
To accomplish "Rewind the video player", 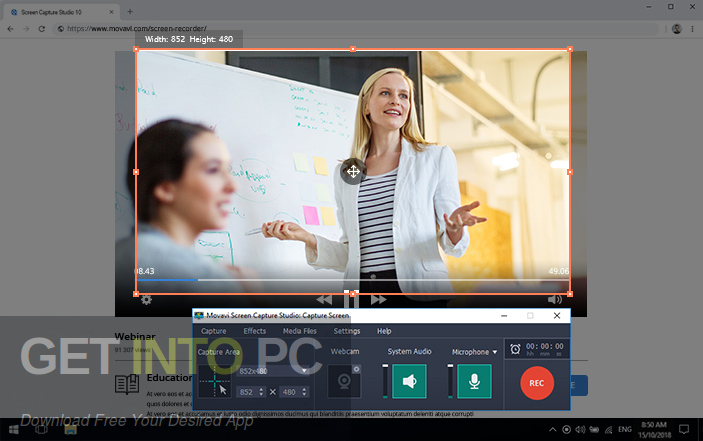I will 324,300.
